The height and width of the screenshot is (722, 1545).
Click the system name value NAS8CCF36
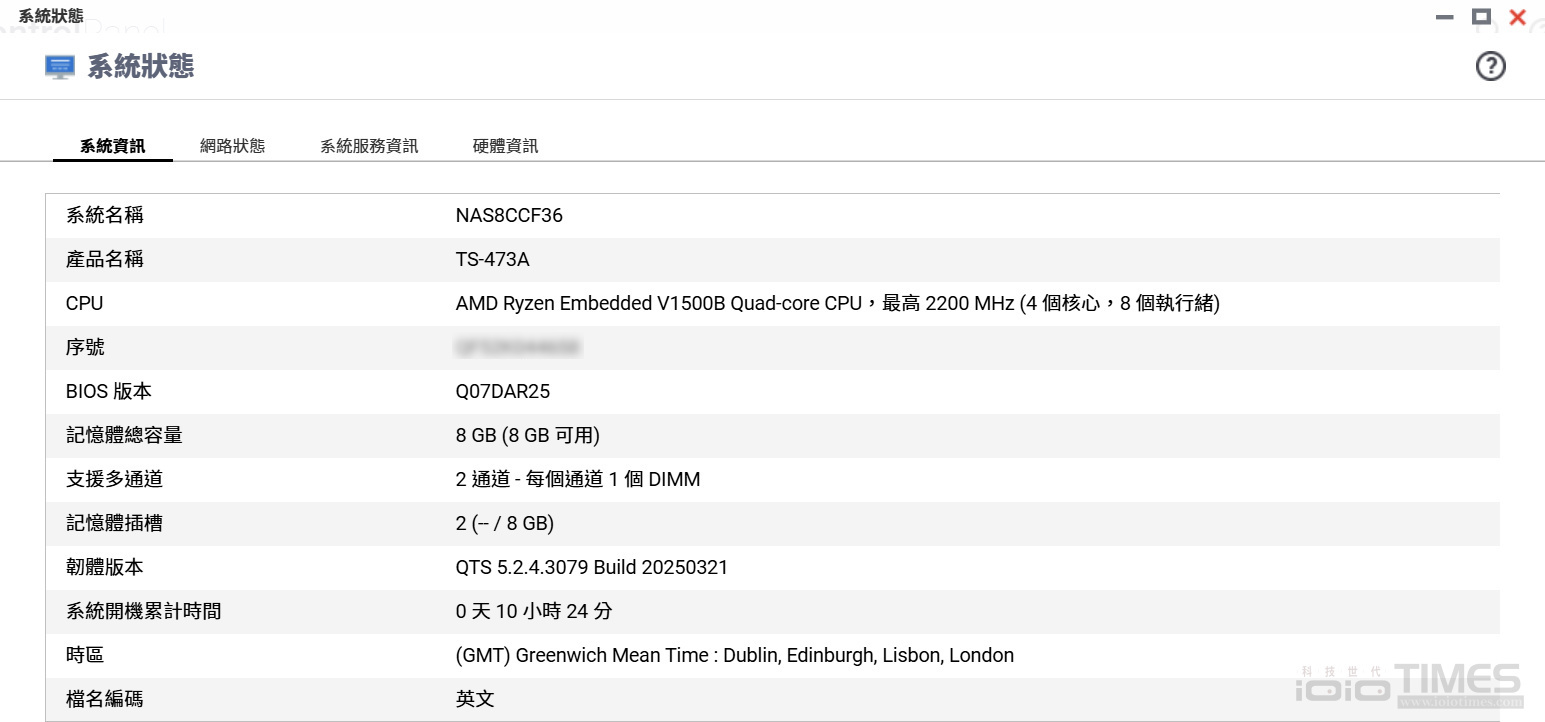tap(509, 215)
